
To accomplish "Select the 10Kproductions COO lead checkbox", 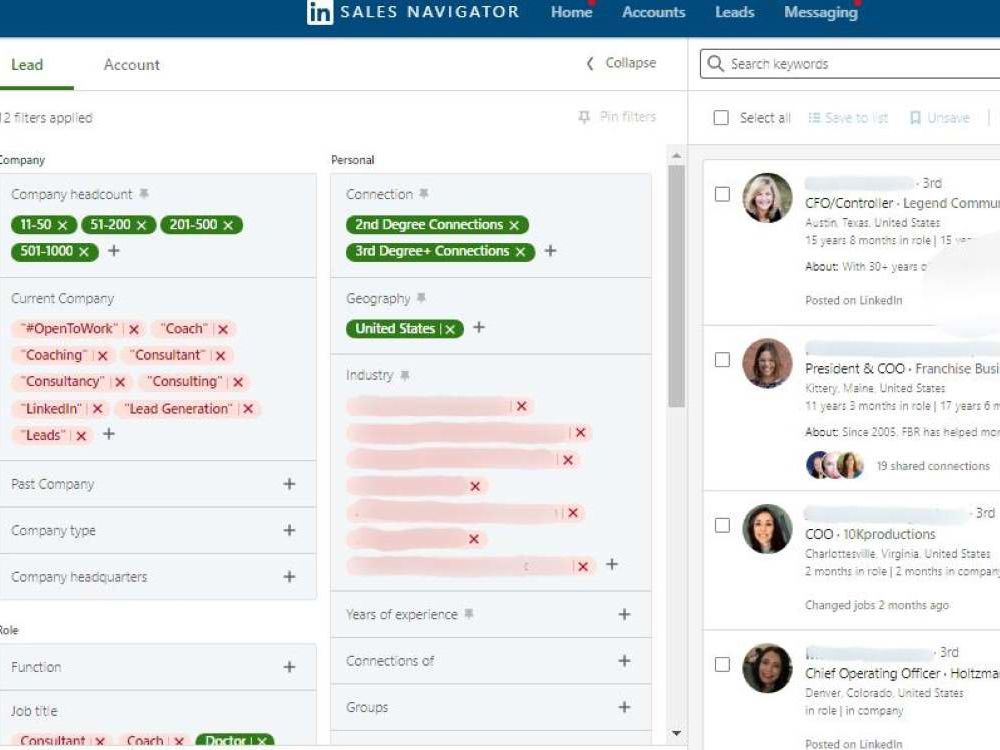I will point(722,526).
